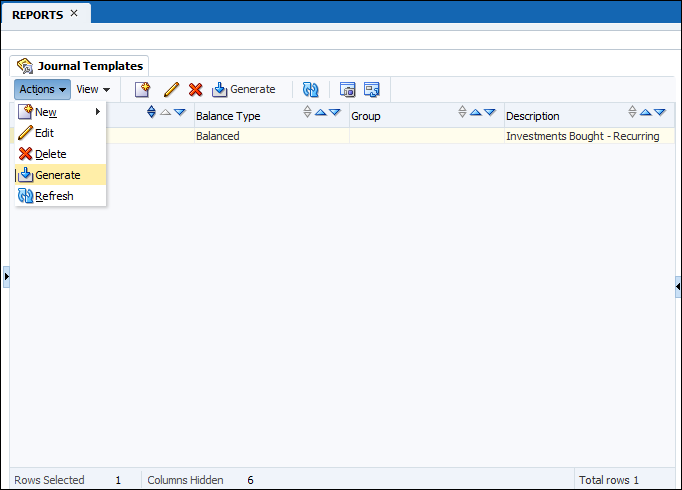Open Balance Type column sort options
This screenshot has width=682, height=490.
pyautogui.click(x=307, y=112)
